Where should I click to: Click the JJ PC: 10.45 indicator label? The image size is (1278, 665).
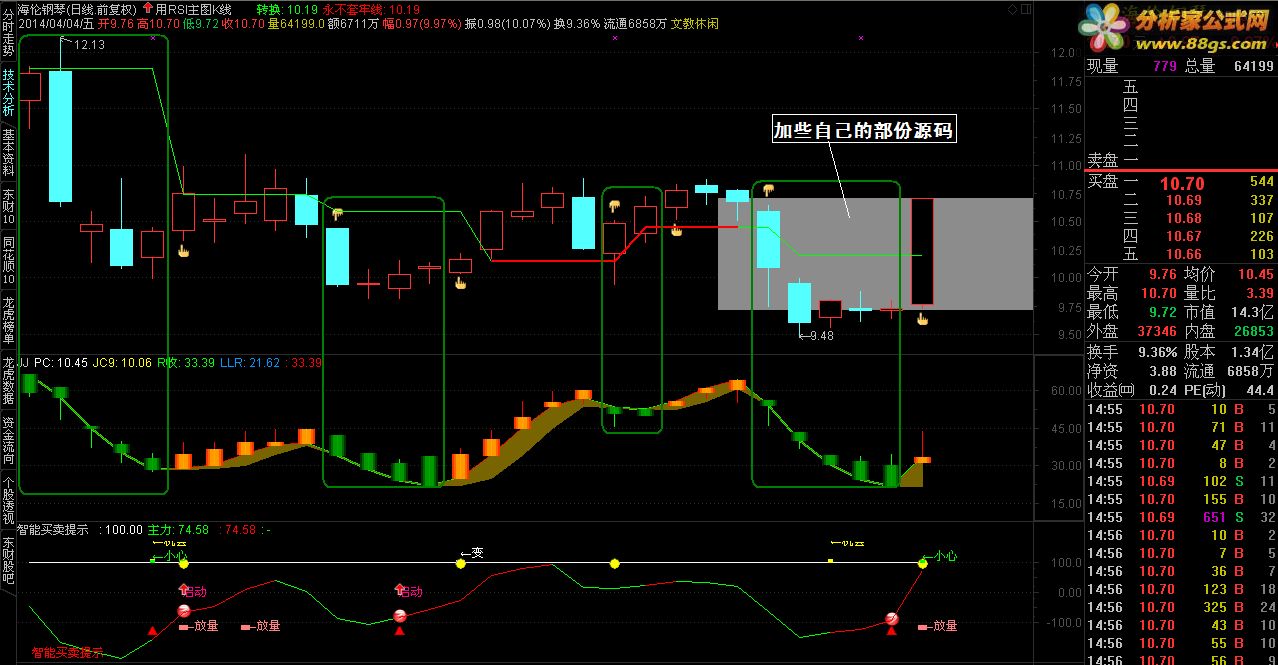click(52, 362)
